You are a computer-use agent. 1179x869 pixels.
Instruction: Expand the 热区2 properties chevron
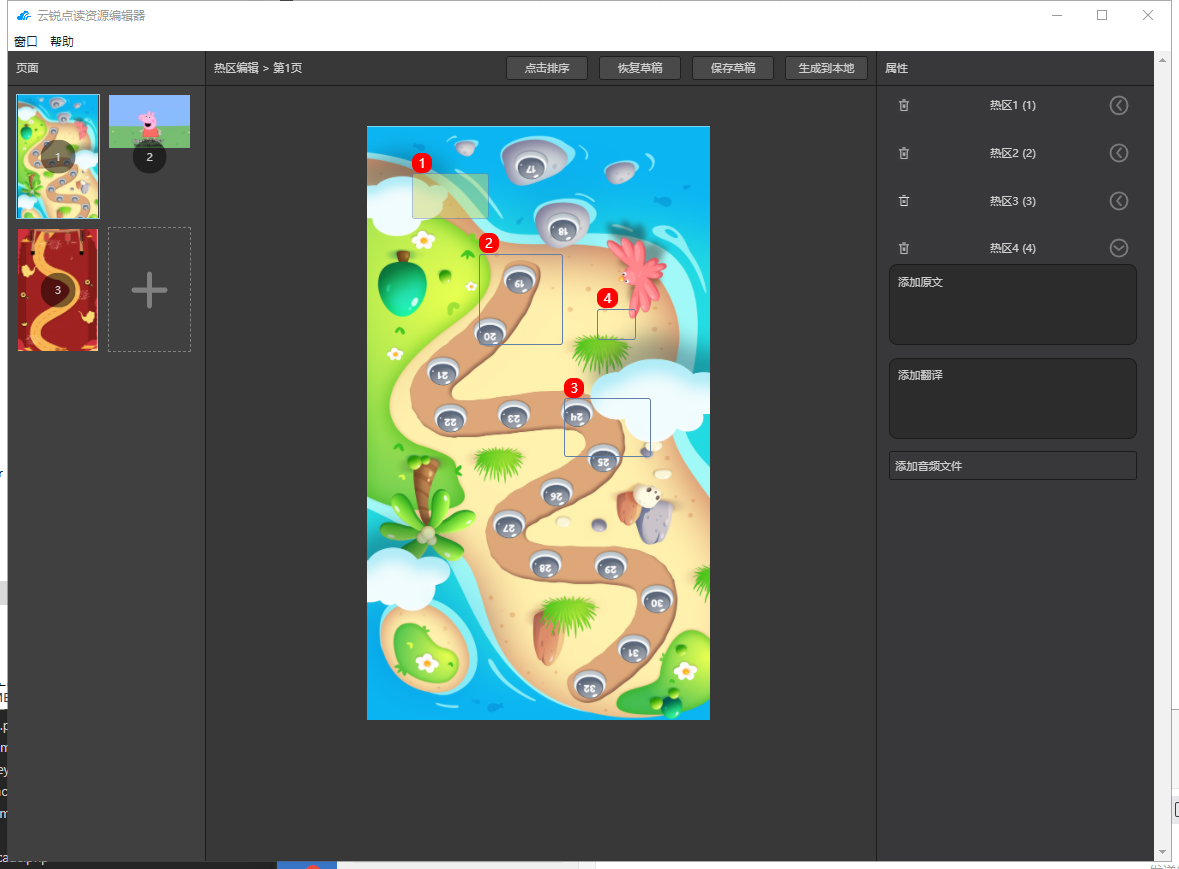click(x=1118, y=153)
